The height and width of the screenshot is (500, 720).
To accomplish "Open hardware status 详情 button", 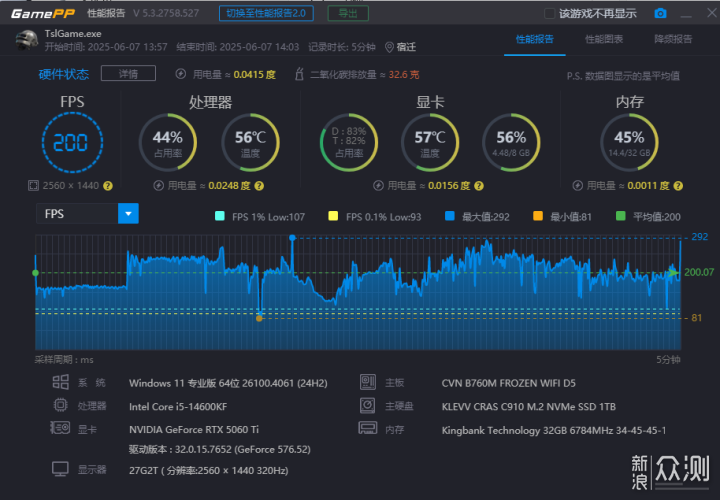I will click(x=128, y=73).
